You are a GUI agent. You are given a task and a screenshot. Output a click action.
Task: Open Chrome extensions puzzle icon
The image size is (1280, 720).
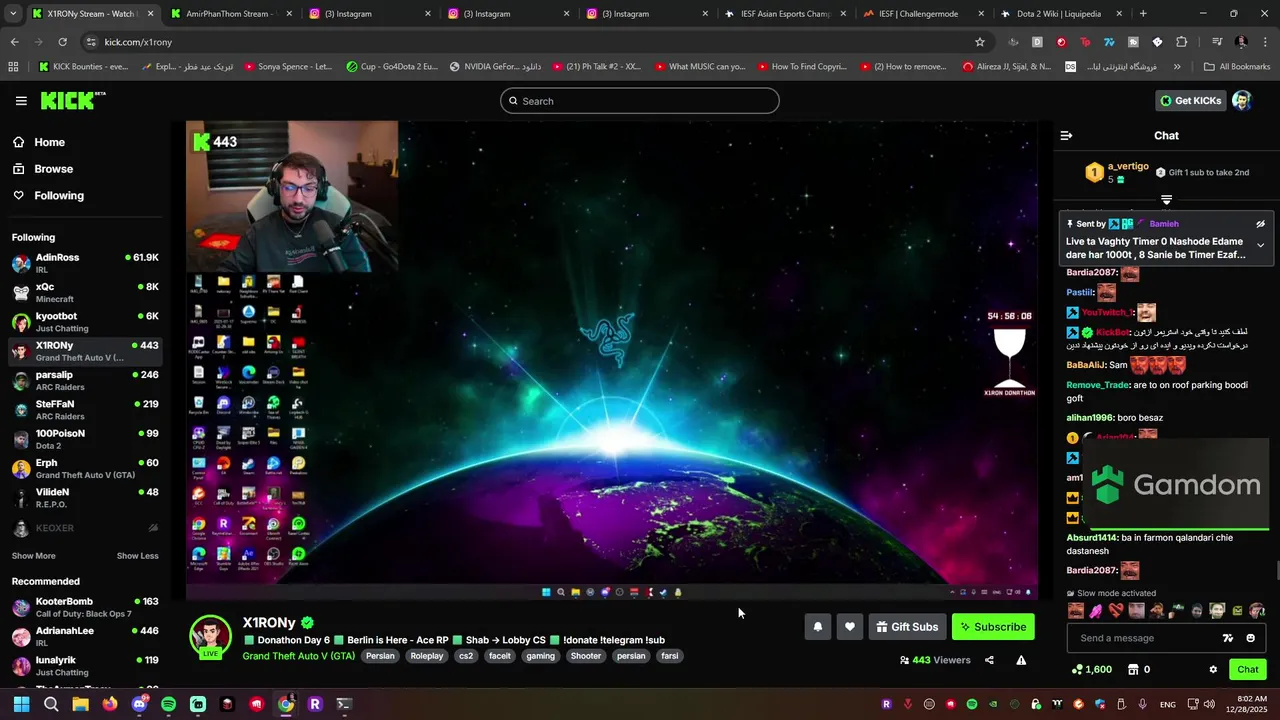(x=1182, y=42)
